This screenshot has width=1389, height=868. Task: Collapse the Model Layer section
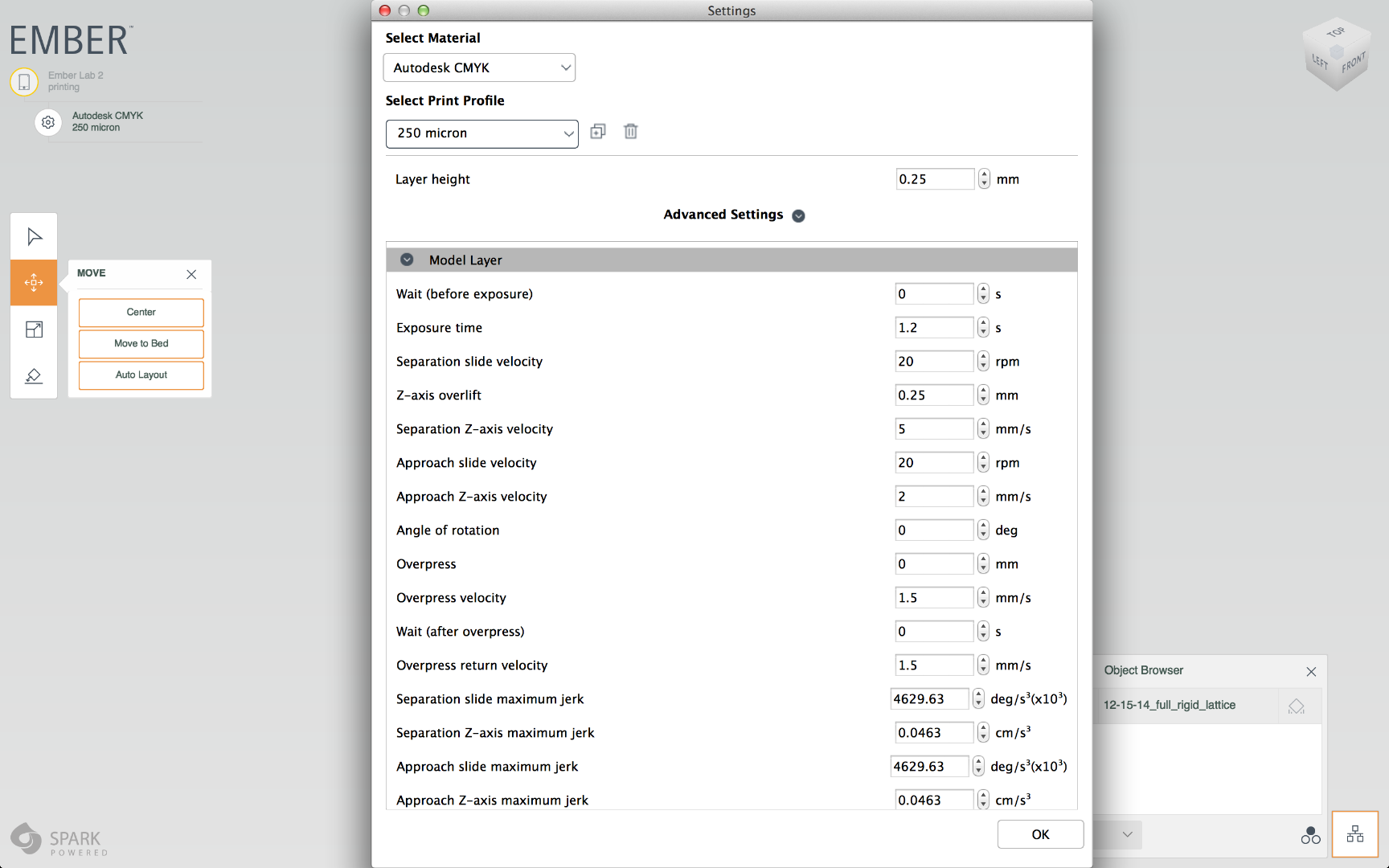406,260
